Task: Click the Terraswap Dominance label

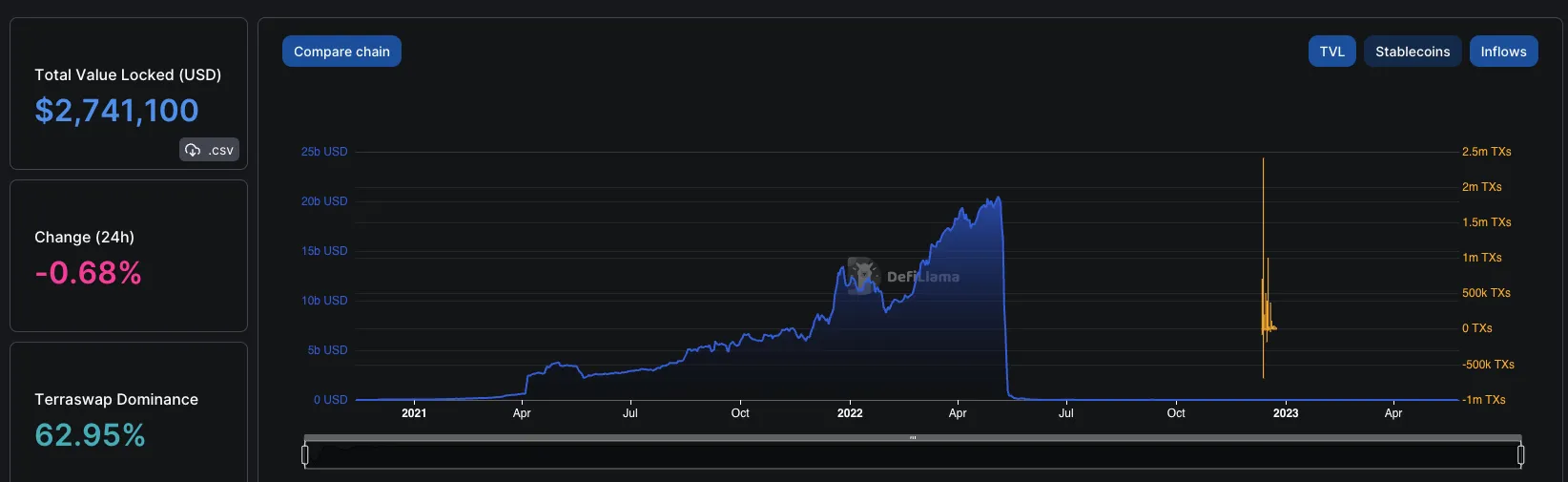Action: 116,399
